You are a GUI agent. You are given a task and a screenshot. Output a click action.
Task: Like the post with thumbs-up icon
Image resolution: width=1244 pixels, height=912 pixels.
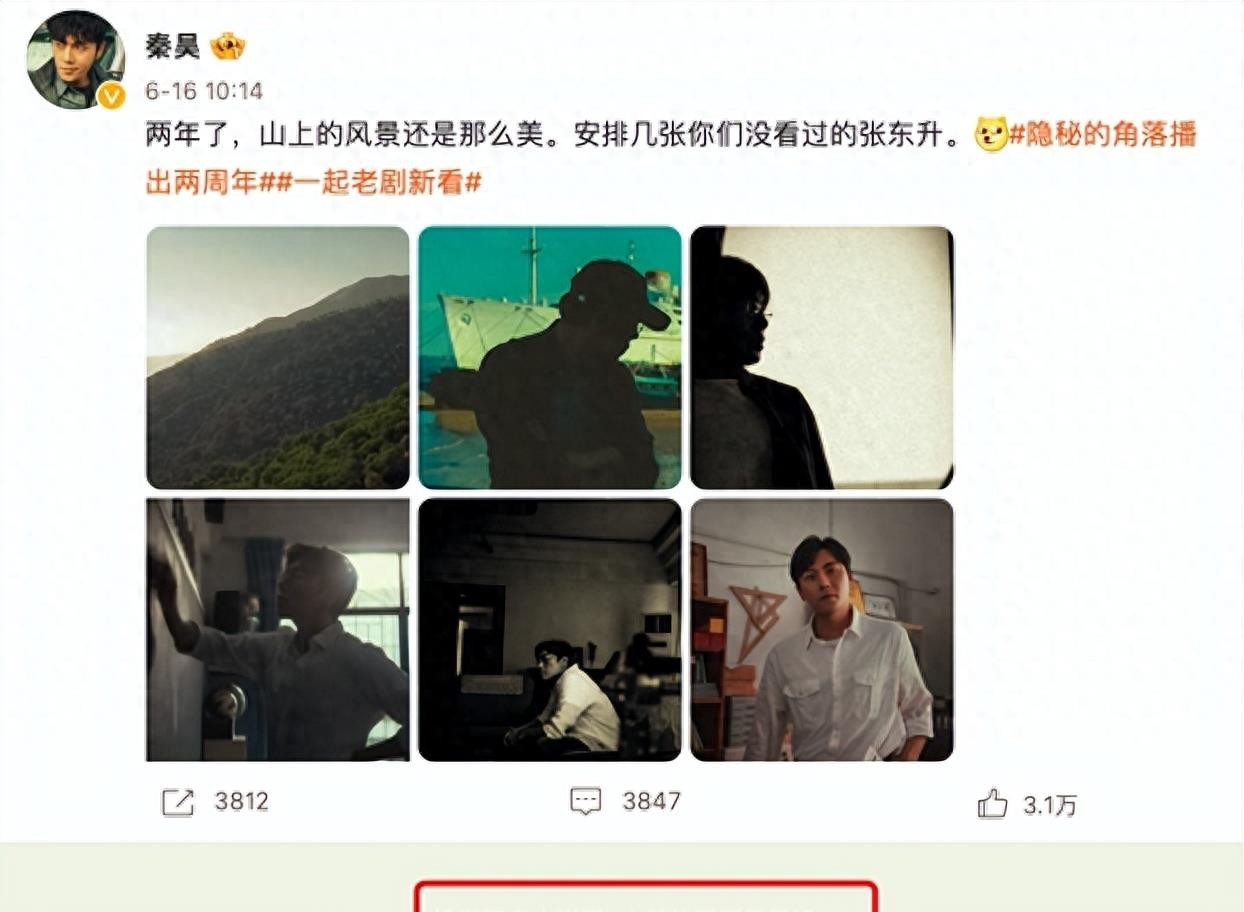[x=992, y=803]
